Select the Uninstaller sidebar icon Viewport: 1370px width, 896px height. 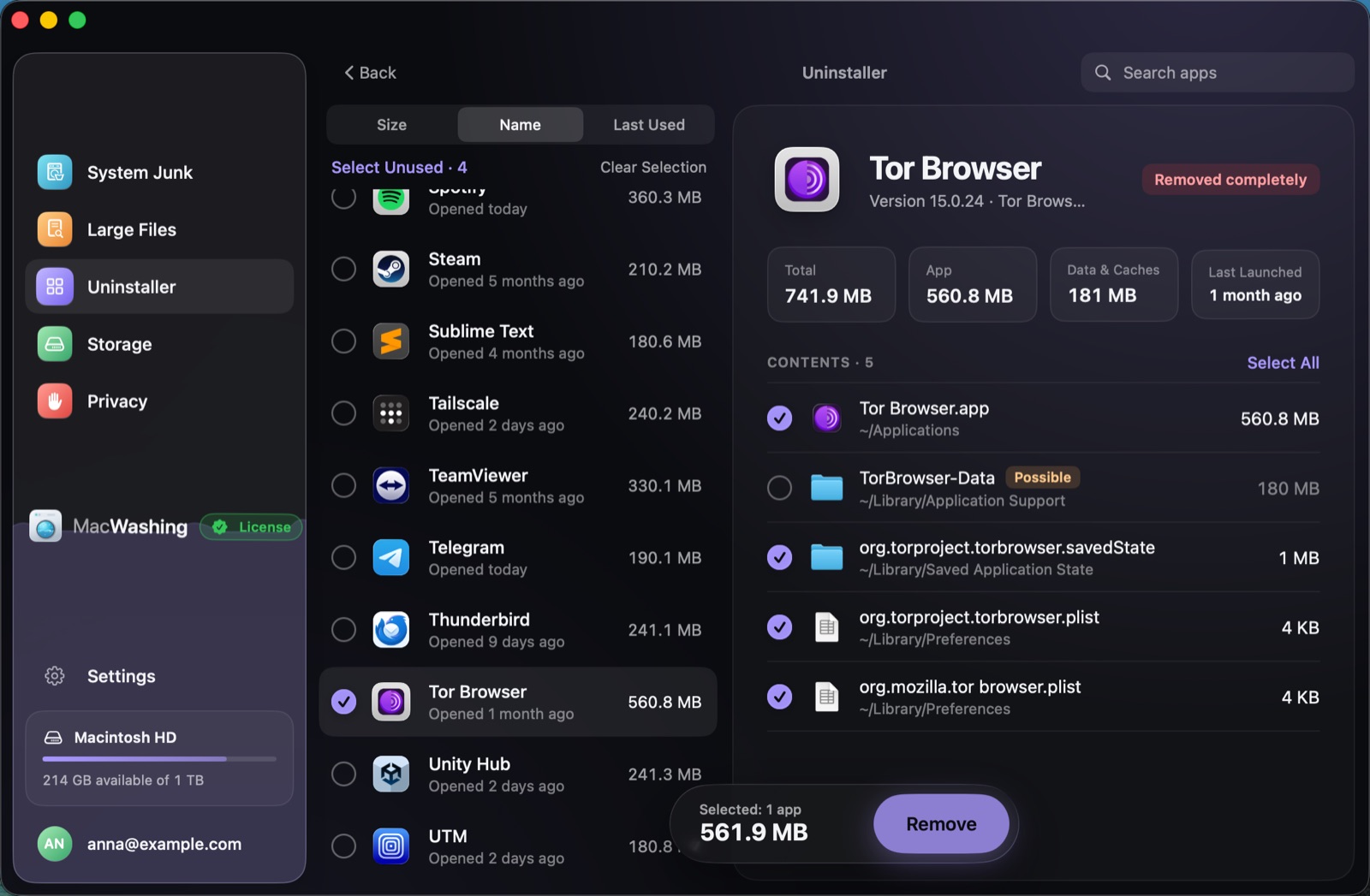(x=55, y=287)
